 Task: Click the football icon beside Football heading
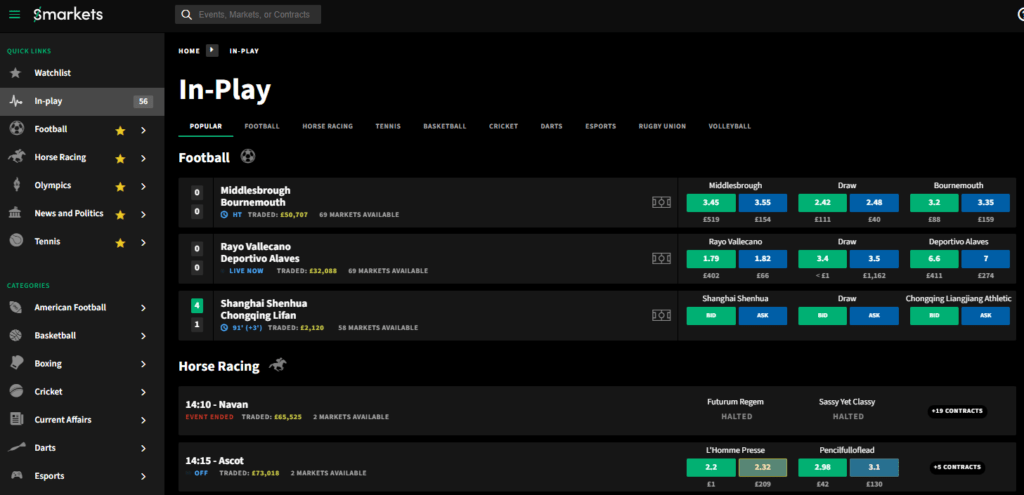click(248, 157)
